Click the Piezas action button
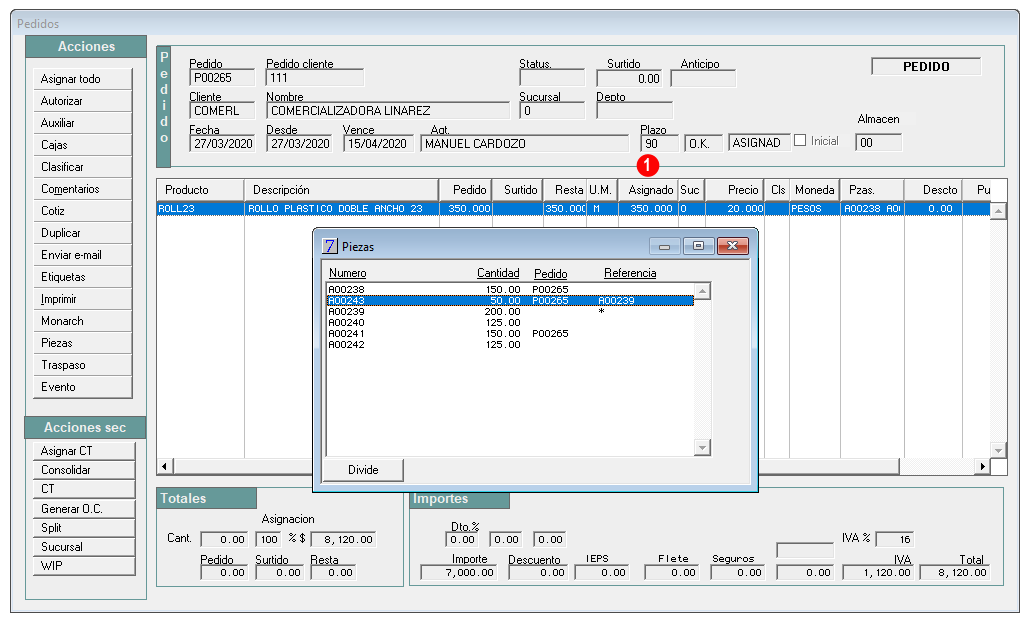 [x=83, y=343]
